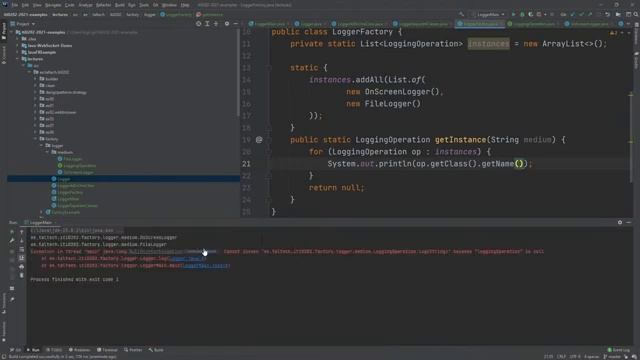Screen dimensions: 640x360
Task: Expand all icon in Project panel header
Action: (207, 24)
